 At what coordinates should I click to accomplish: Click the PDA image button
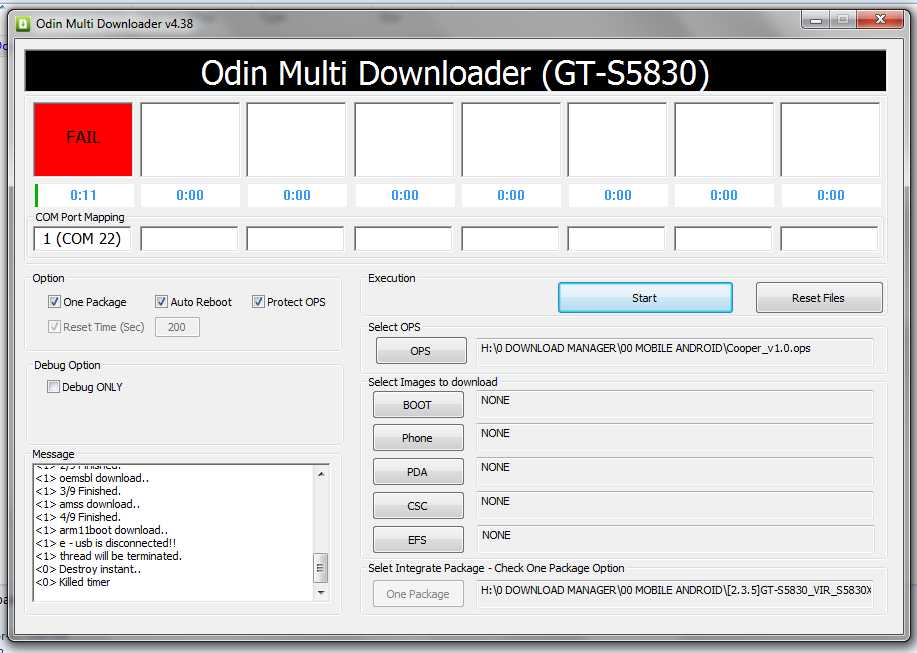[418, 472]
